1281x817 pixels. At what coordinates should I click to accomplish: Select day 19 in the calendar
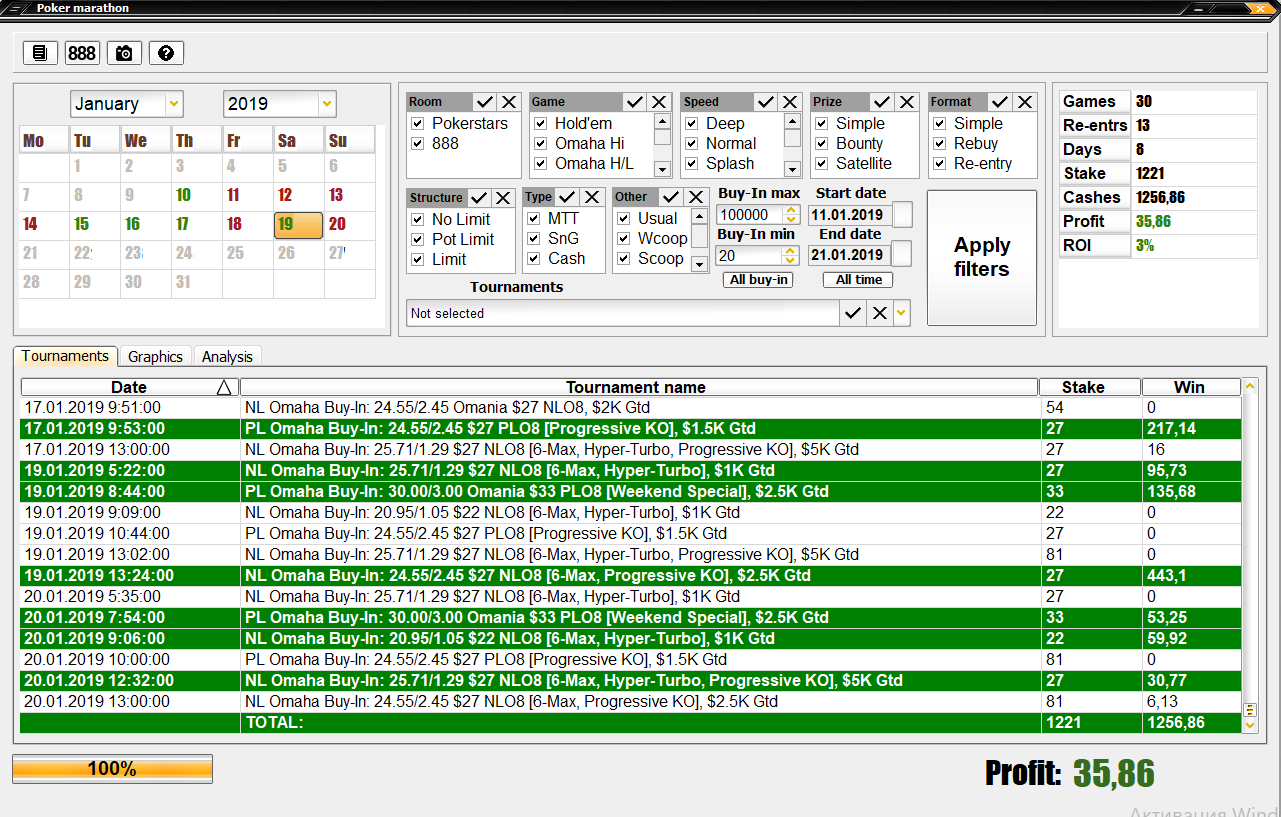pos(298,225)
